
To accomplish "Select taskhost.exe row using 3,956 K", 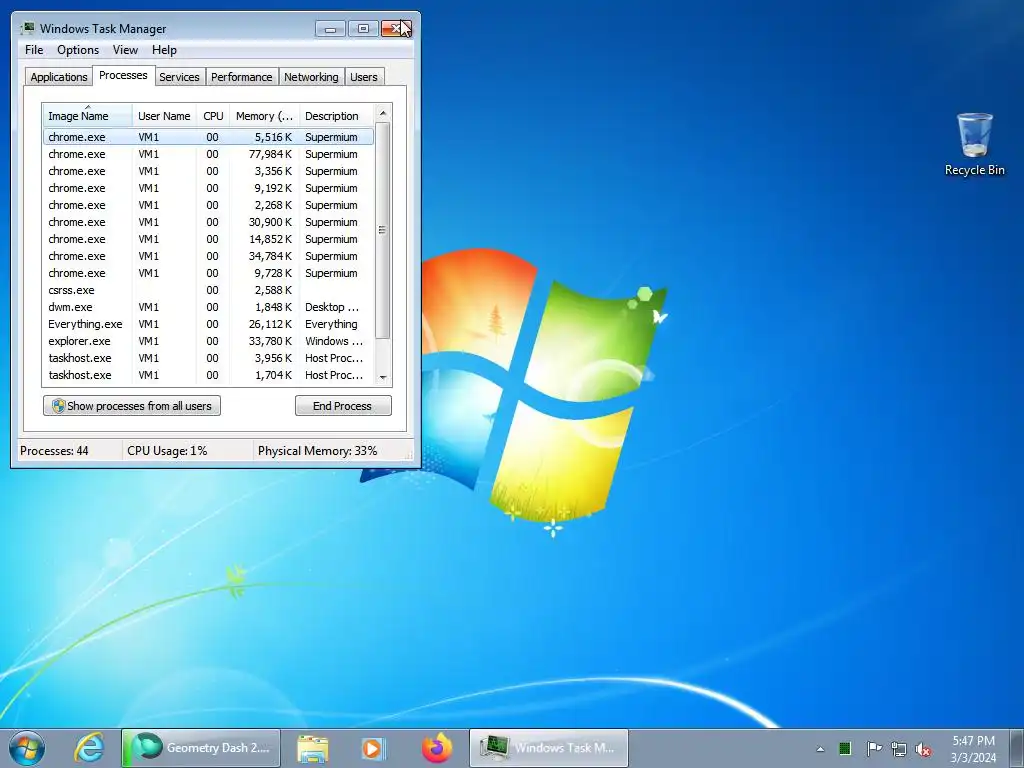I will click(208, 358).
